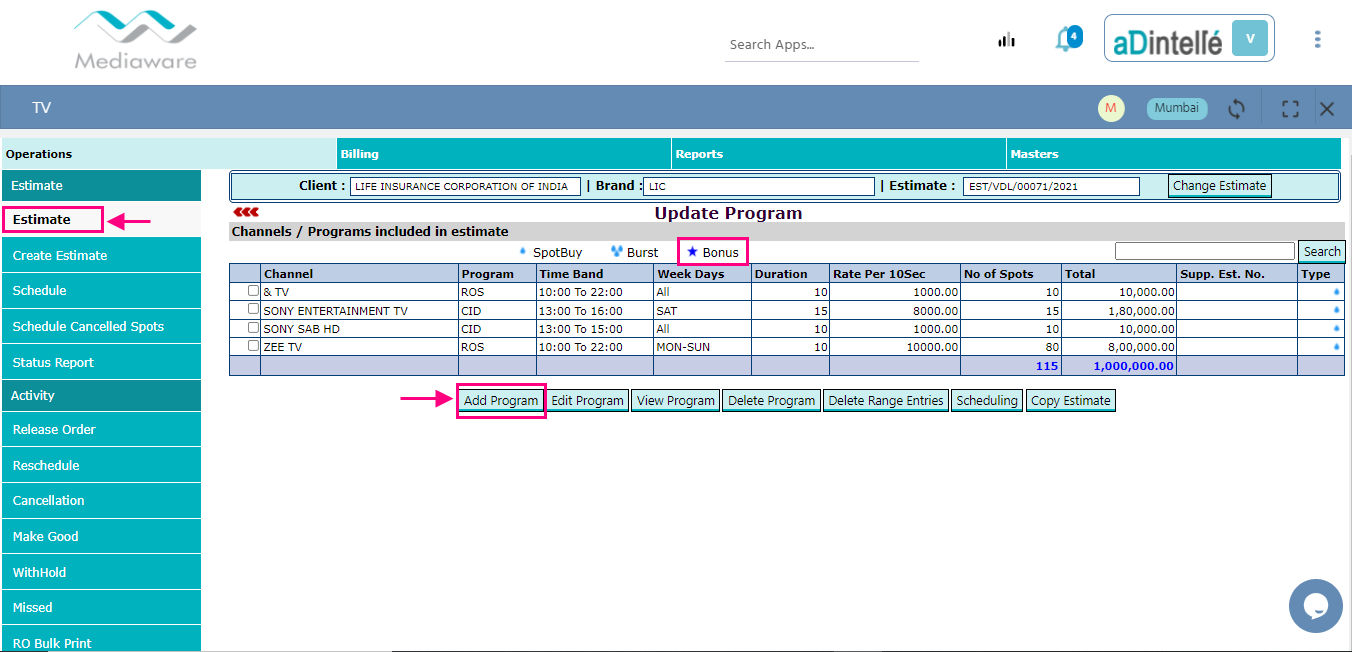
Task: Click the V profile avatar
Action: tap(1250, 38)
